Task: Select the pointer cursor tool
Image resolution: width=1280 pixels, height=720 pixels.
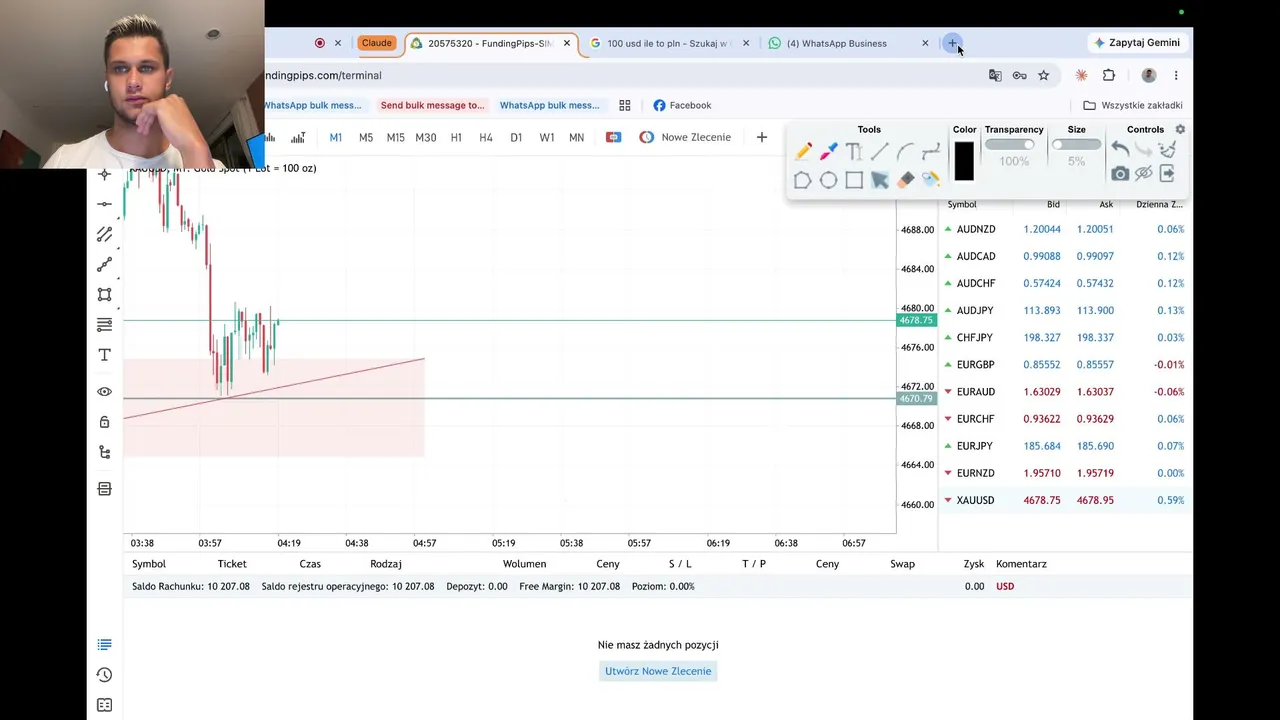Action: (x=880, y=180)
